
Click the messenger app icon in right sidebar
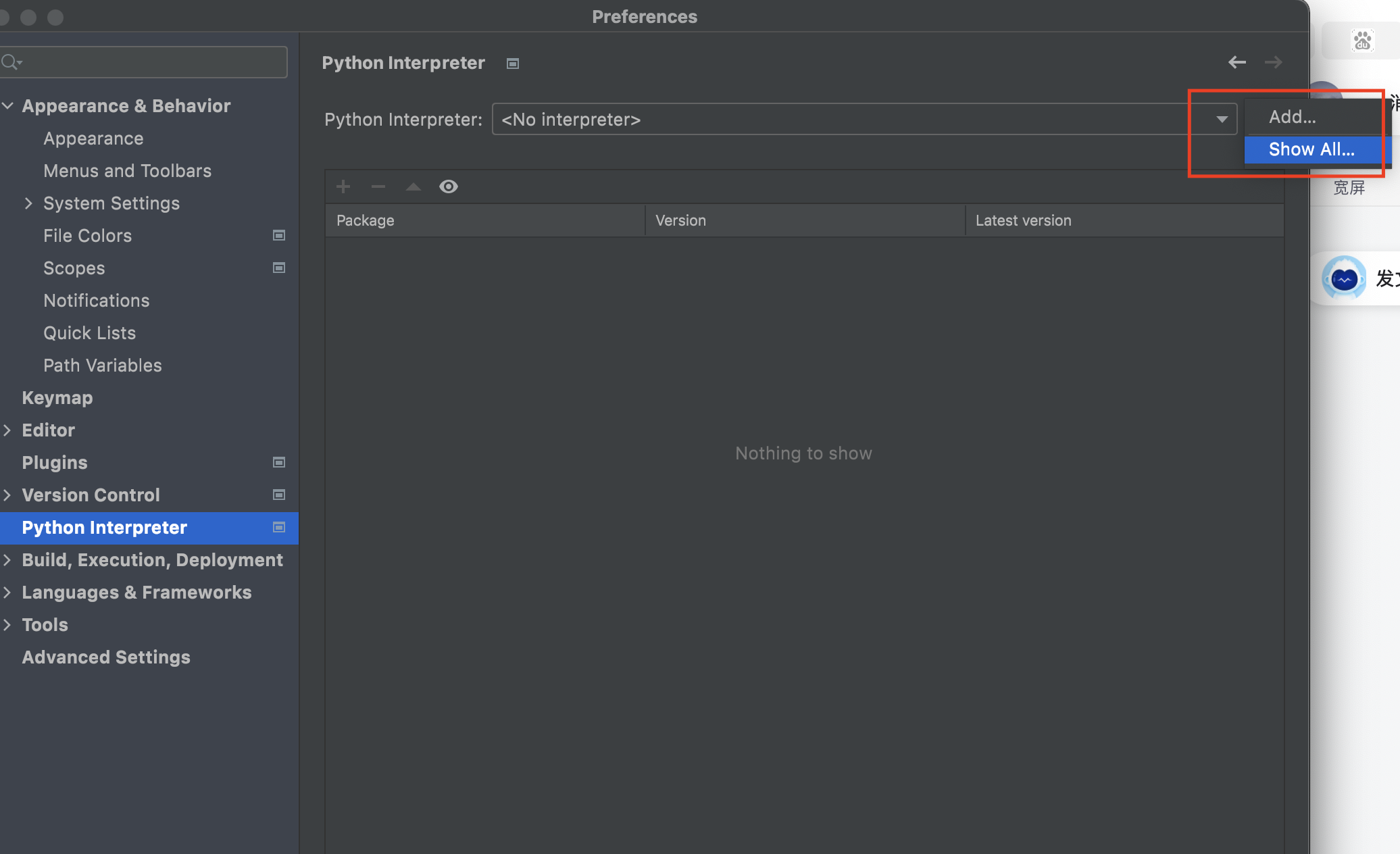click(x=1343, y=277)
